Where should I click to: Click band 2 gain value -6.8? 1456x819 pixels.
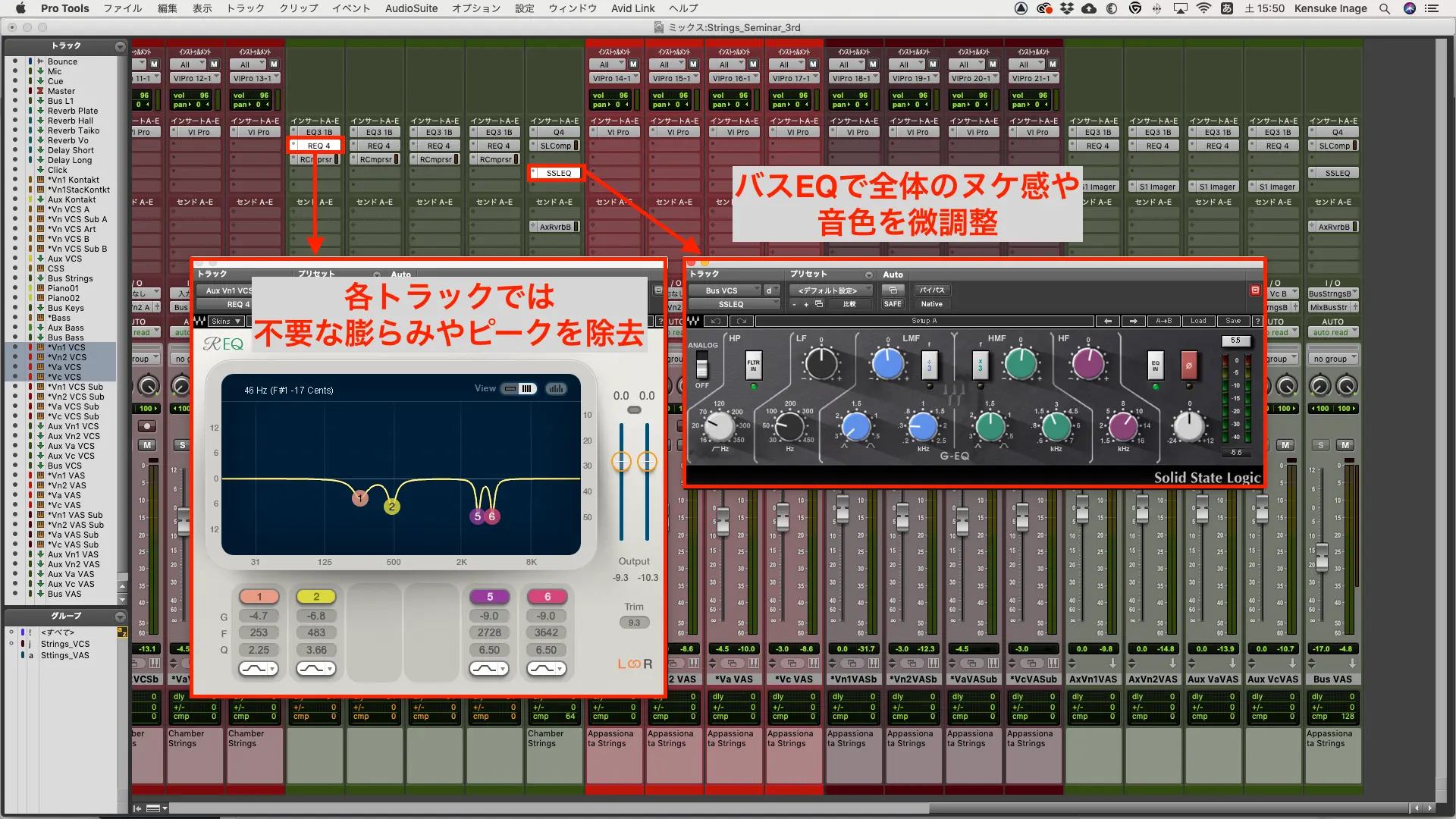pyautogui.click(x=316, y=616)
